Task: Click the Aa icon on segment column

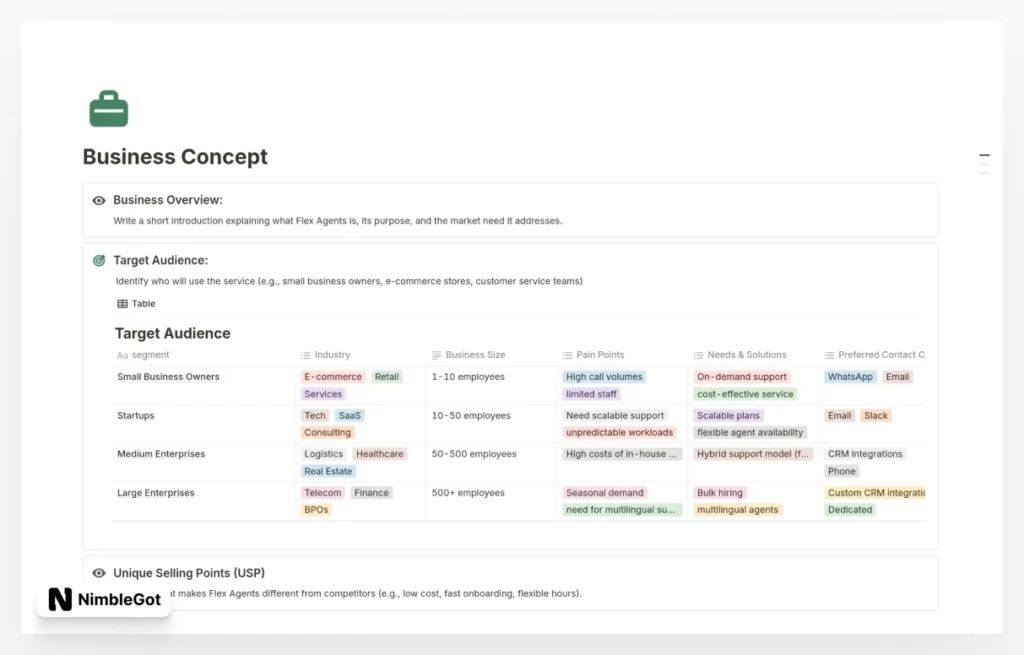Action: coord(122,355)
